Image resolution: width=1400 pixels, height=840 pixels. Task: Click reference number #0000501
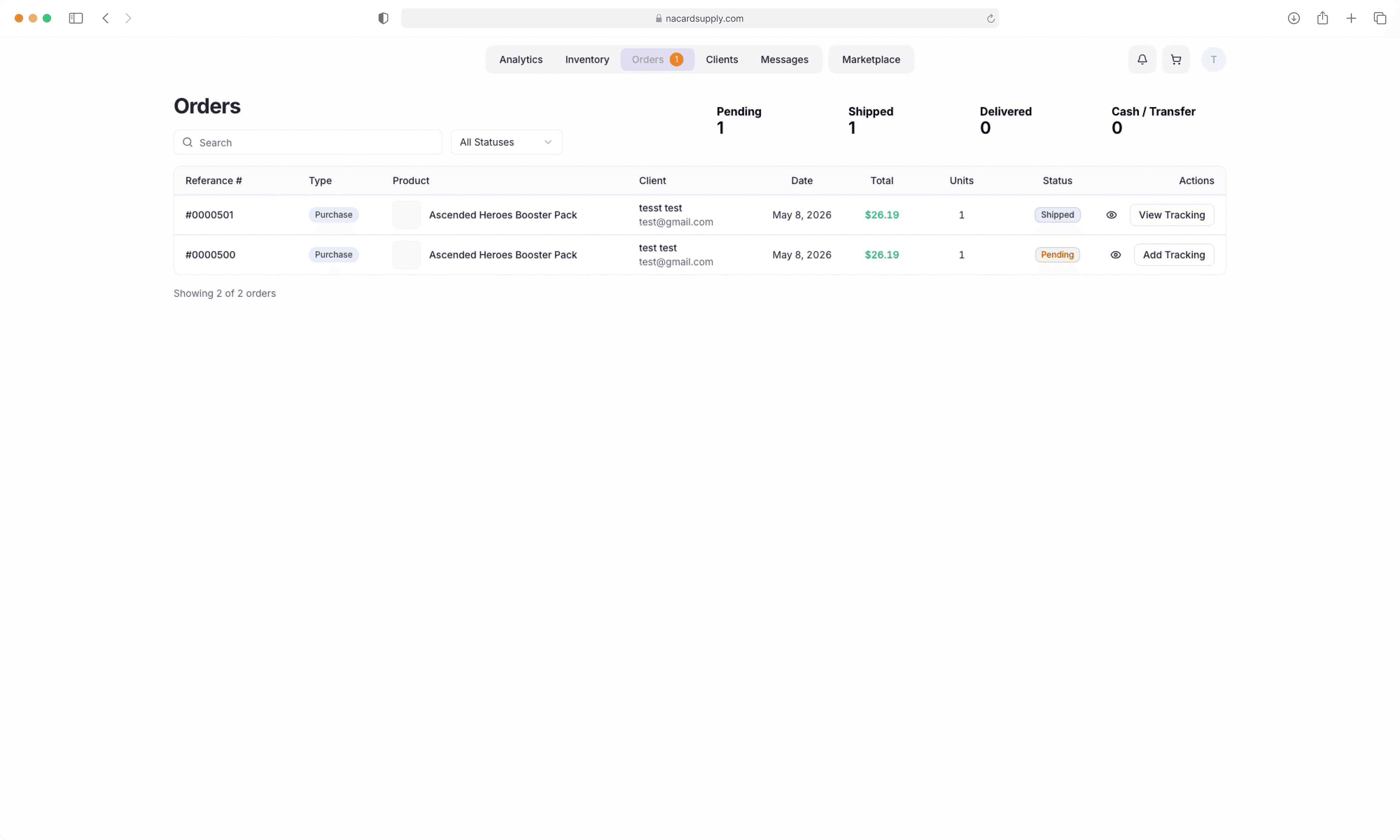209,215
